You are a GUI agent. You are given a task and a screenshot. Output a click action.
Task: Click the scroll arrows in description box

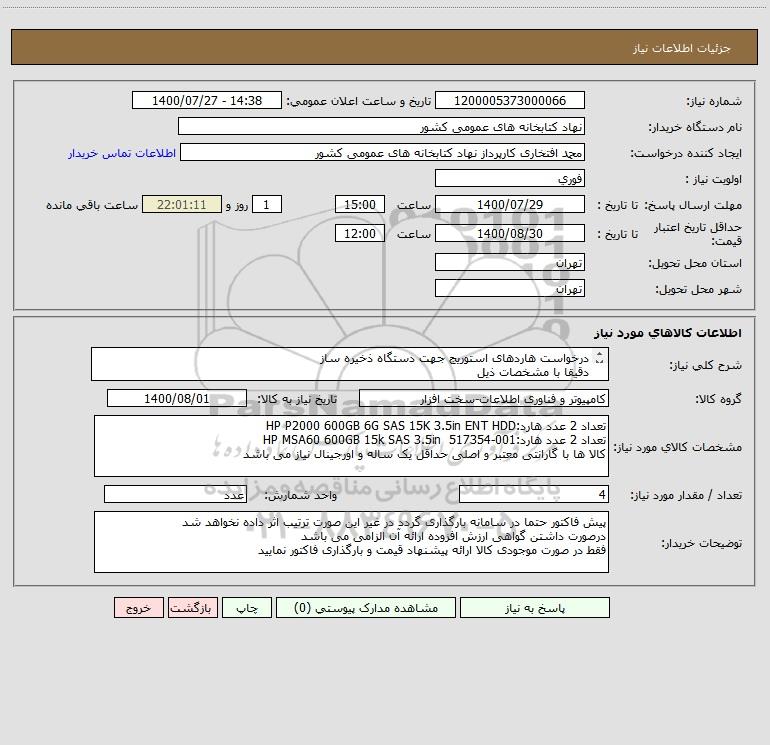[599, 359]
